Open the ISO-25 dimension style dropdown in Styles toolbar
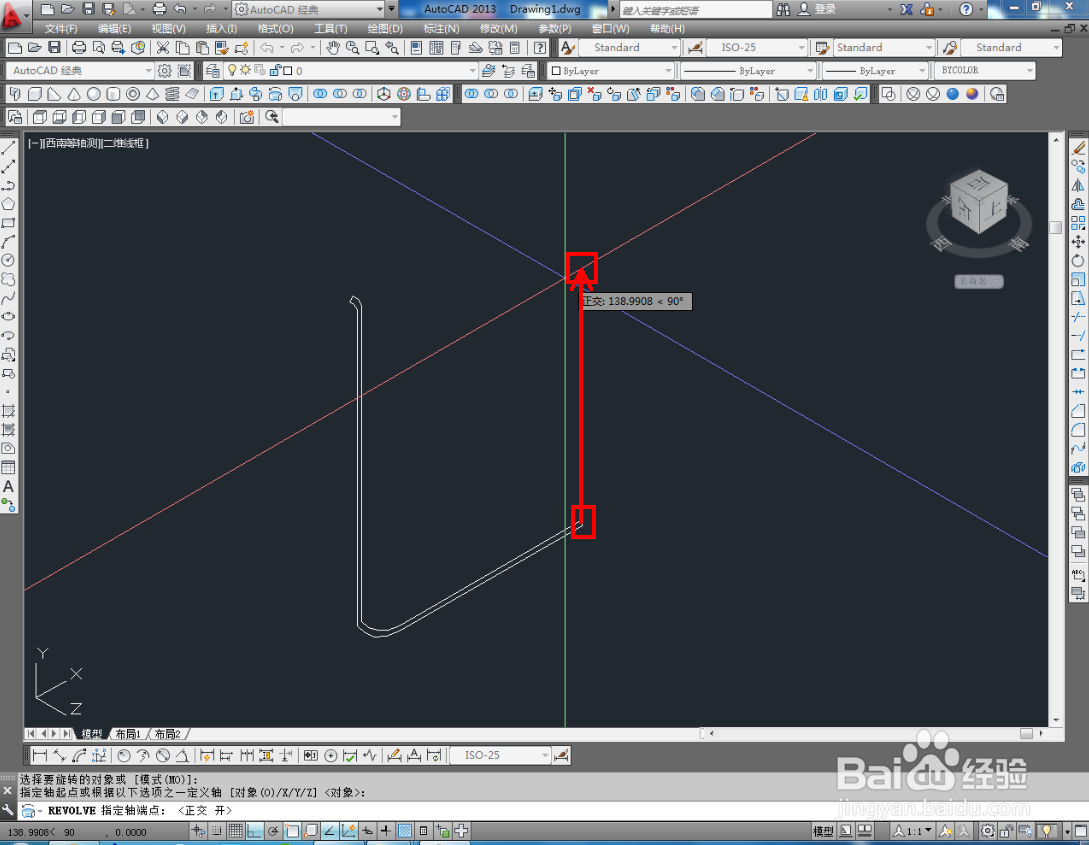 pyautogui.click(x=756, y=47)
